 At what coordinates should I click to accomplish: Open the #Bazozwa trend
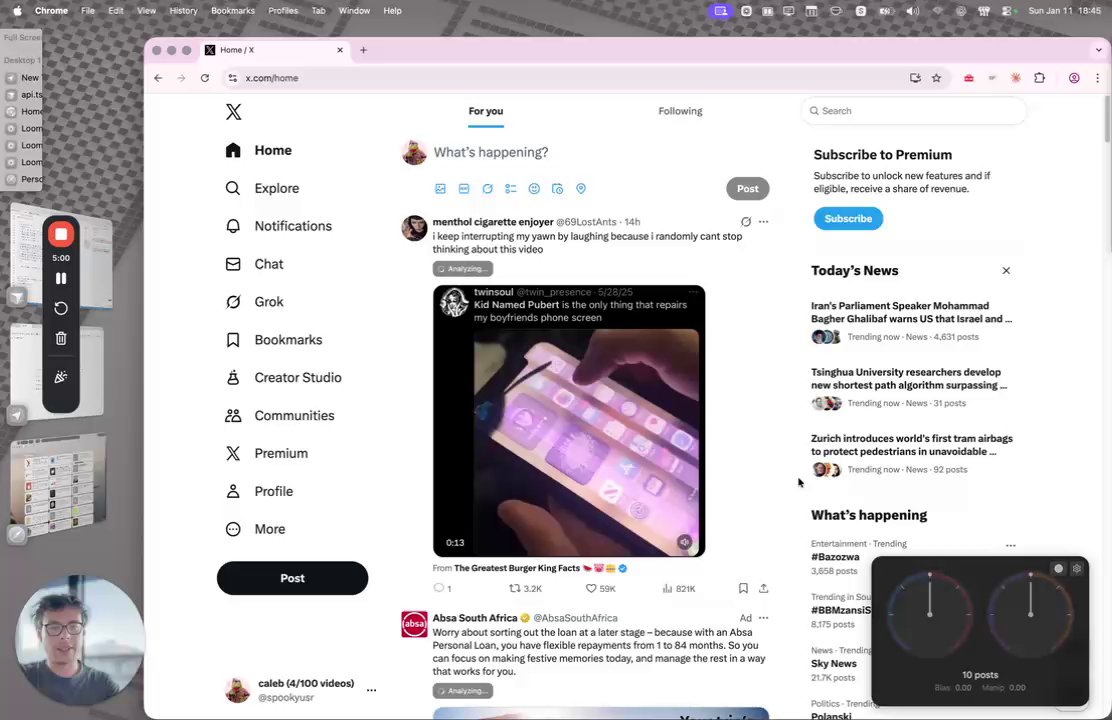[835, 557]
